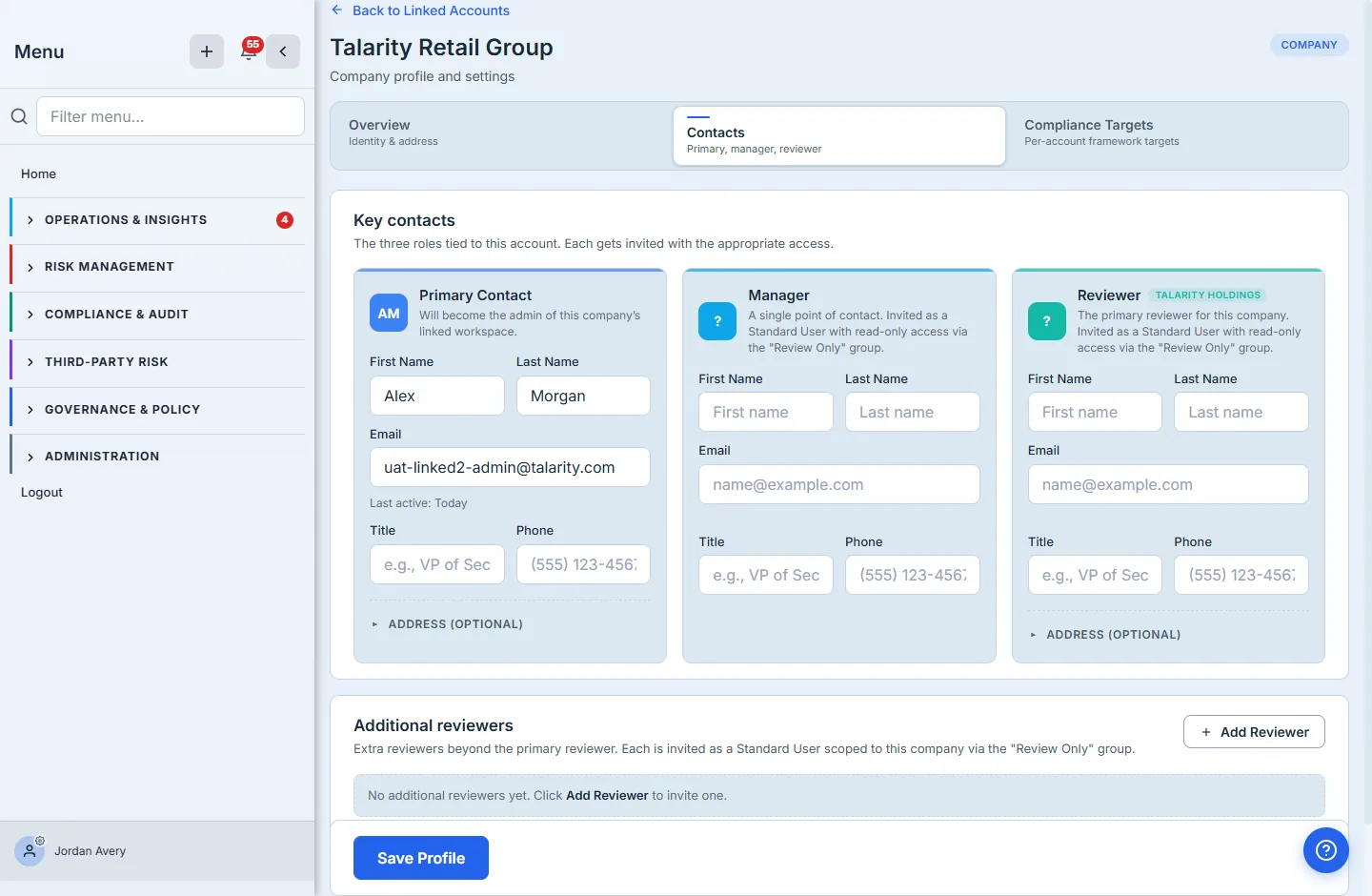Collapse the sidebar with chevron button
Screen dimensions: 1372x896
(x=283, y=51)
